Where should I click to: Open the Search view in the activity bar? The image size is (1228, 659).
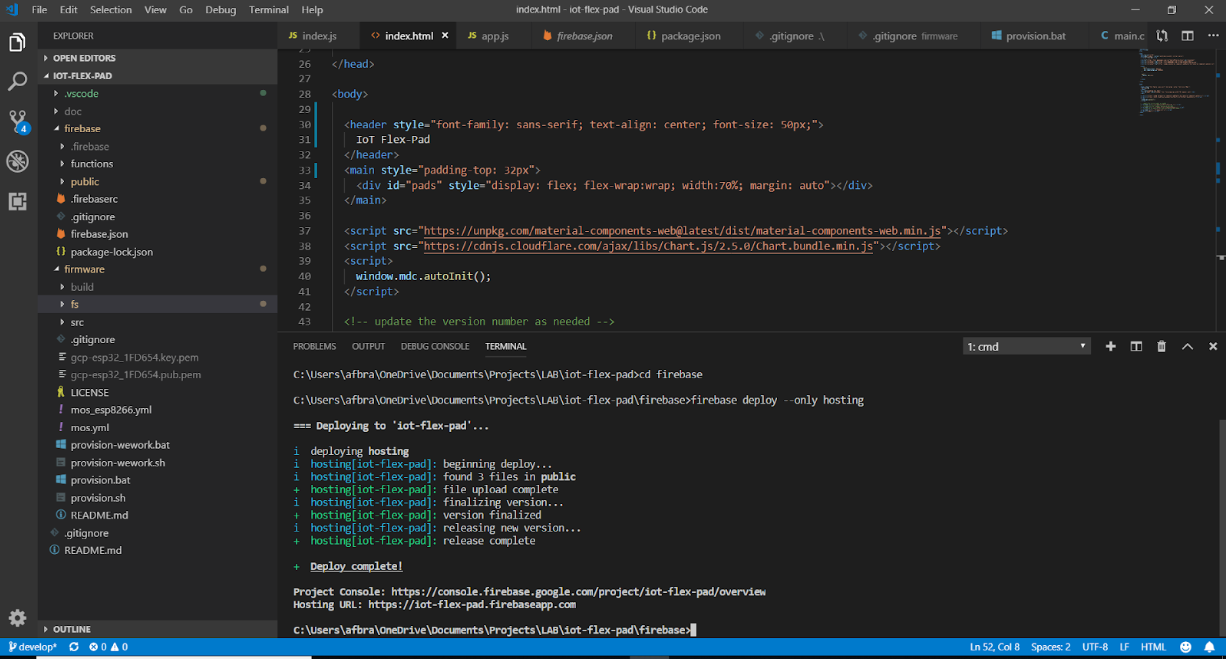point(17,82)
